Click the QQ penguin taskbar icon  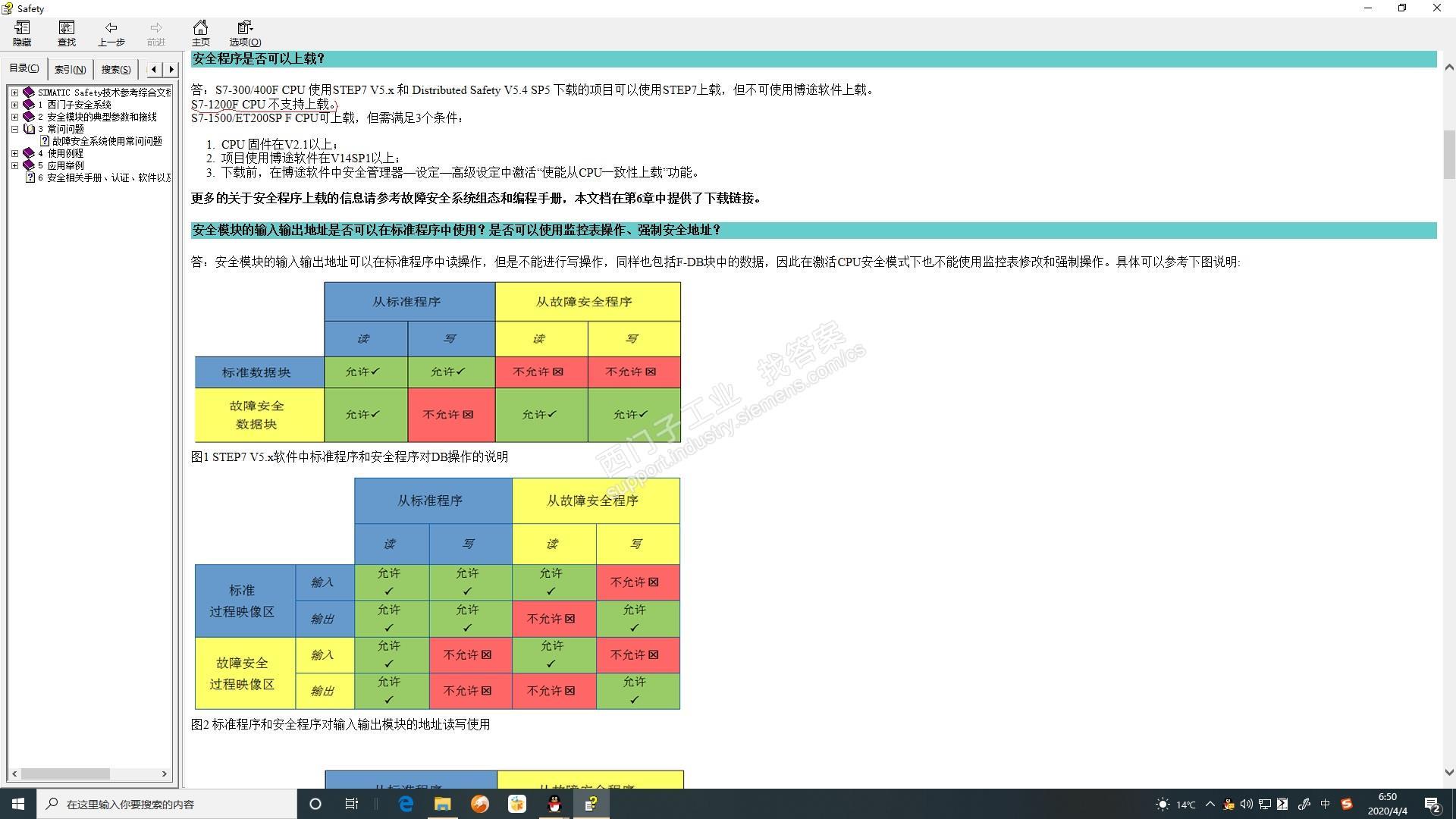[x=554, y=804]
